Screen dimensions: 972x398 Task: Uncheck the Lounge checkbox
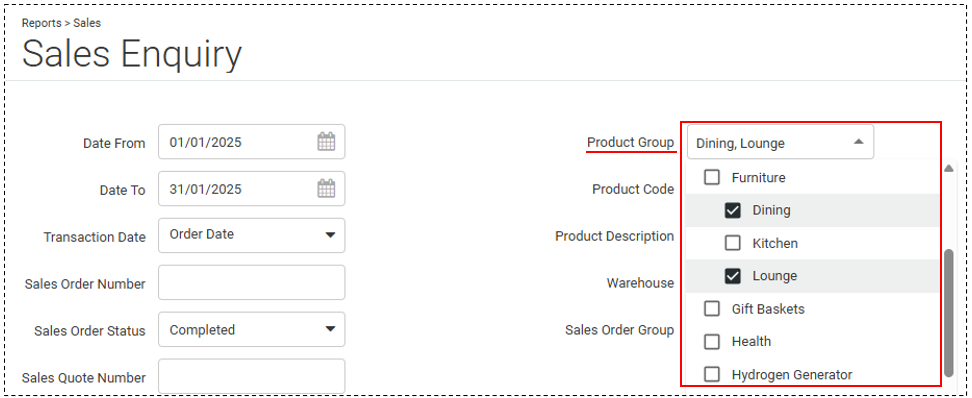pos(733,276)
